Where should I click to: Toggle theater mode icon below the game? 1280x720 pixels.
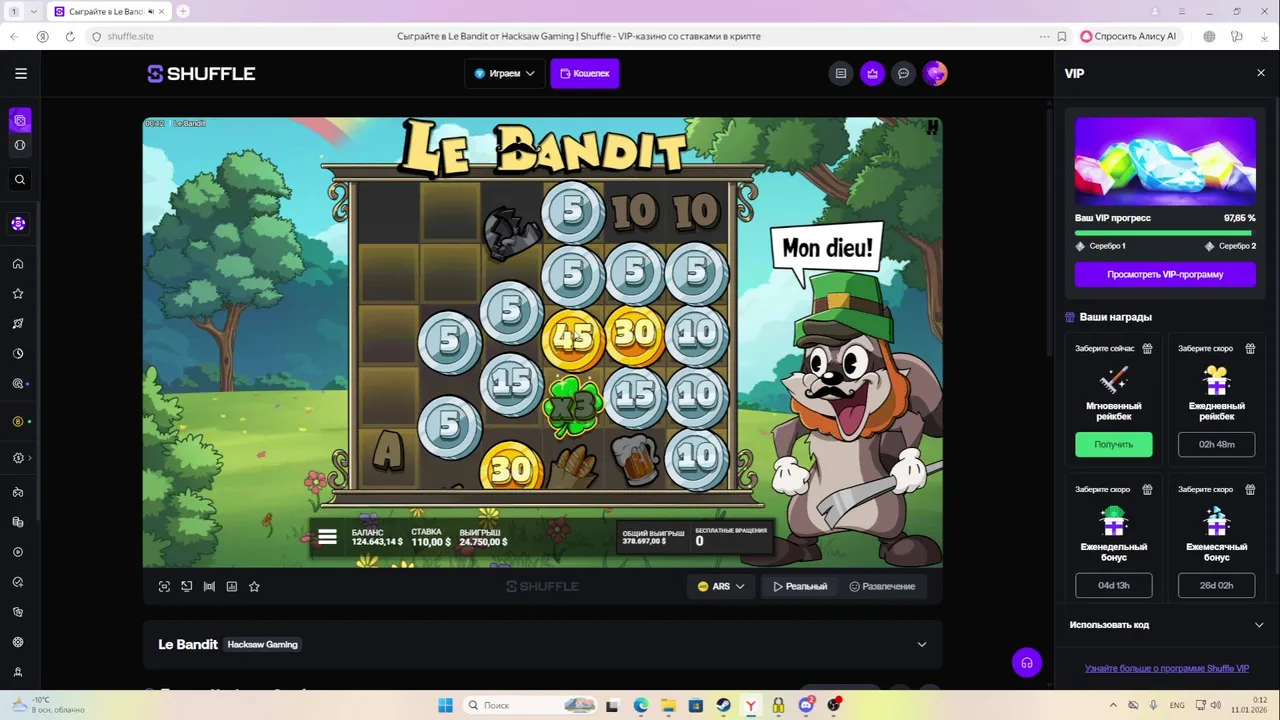(187, 587)
